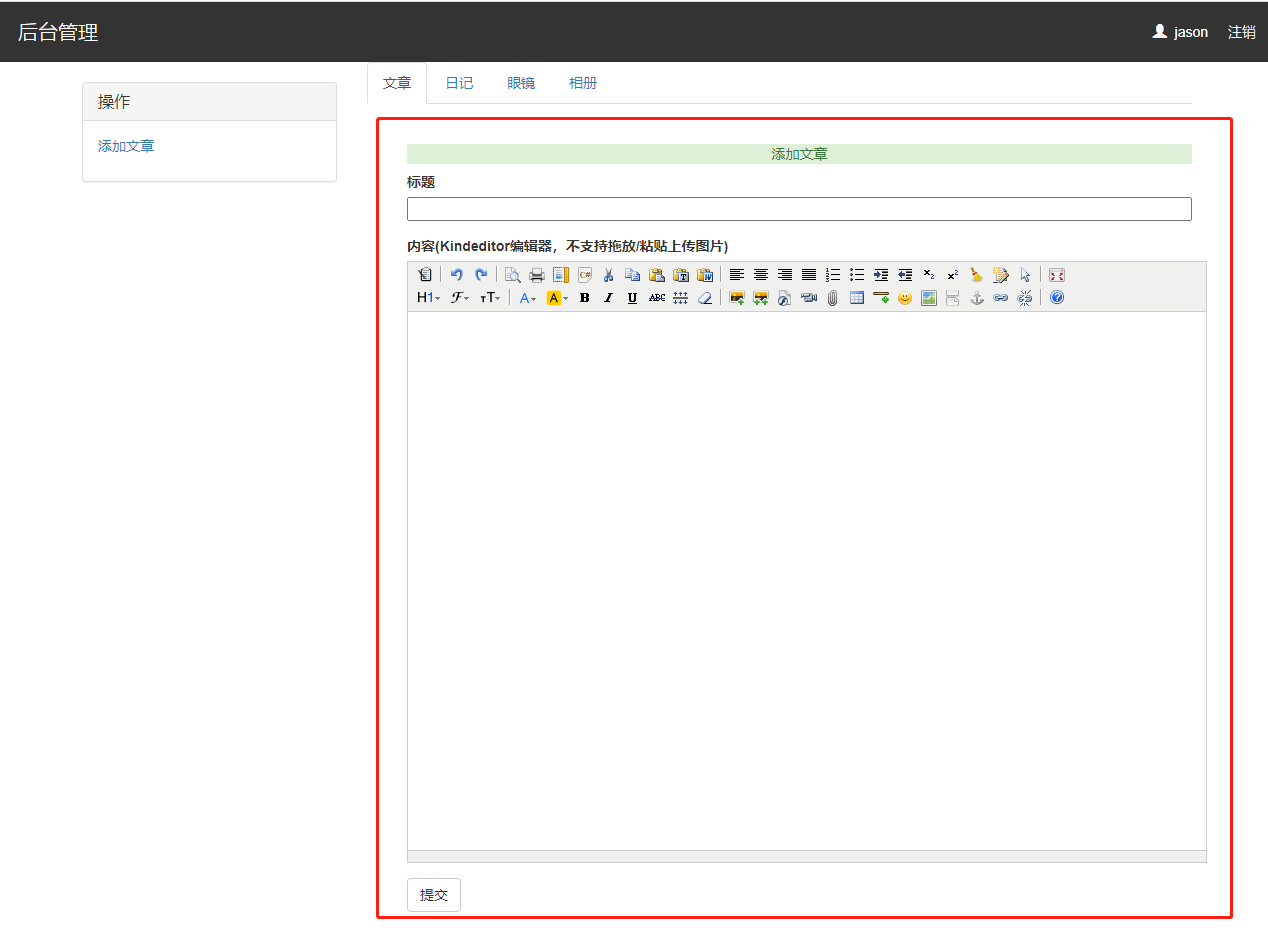1268x942 pixels.
Task: Switch to the 眼镜 tab
Action: (521, 83)
